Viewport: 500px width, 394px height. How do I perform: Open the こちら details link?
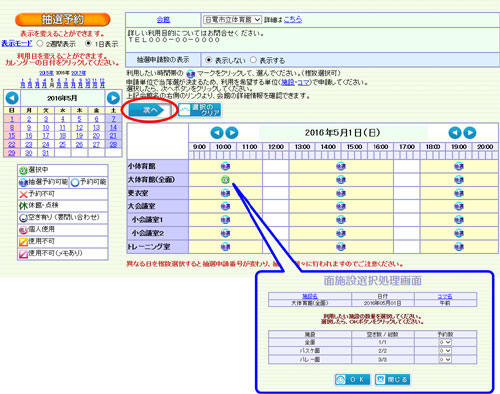point(293,20)
